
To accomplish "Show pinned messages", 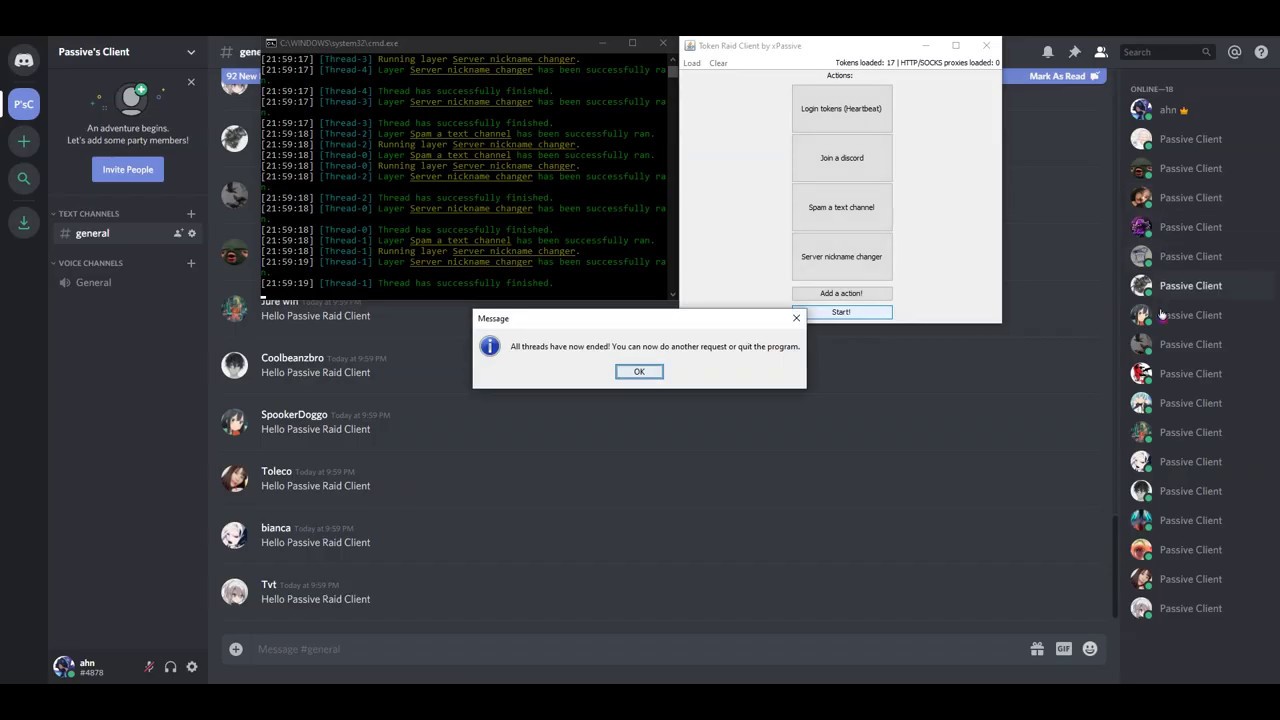I will coord(1074,52).
